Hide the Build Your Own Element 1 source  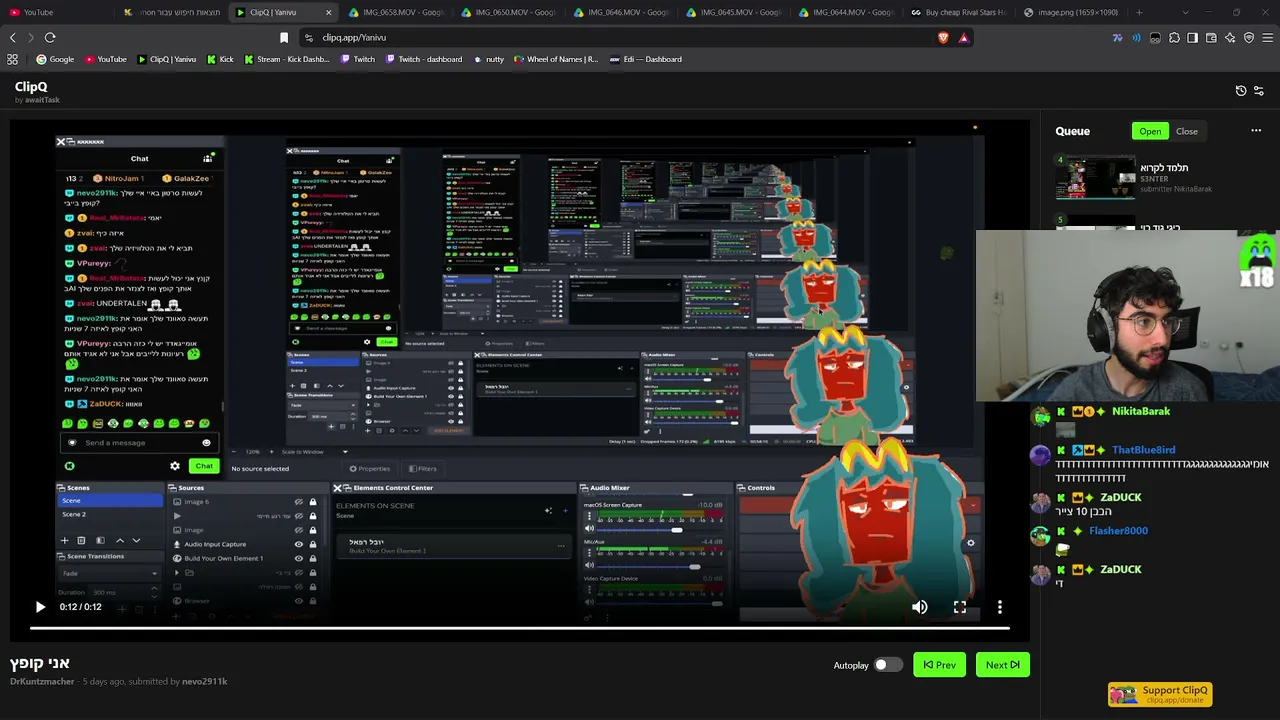299,558
